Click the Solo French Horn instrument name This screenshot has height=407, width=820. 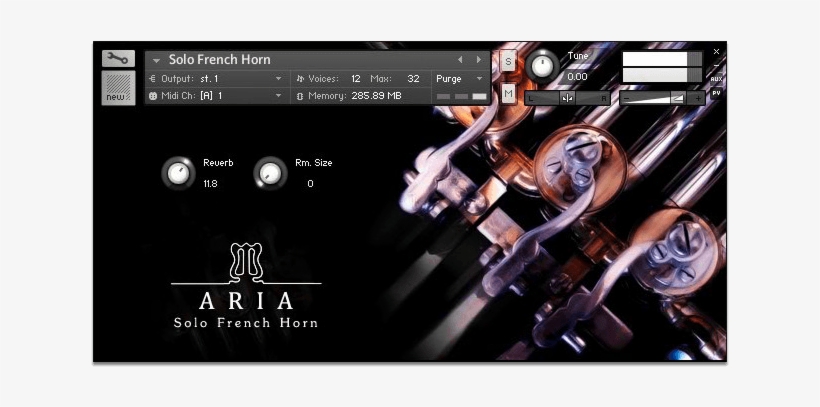click(220, 60)
